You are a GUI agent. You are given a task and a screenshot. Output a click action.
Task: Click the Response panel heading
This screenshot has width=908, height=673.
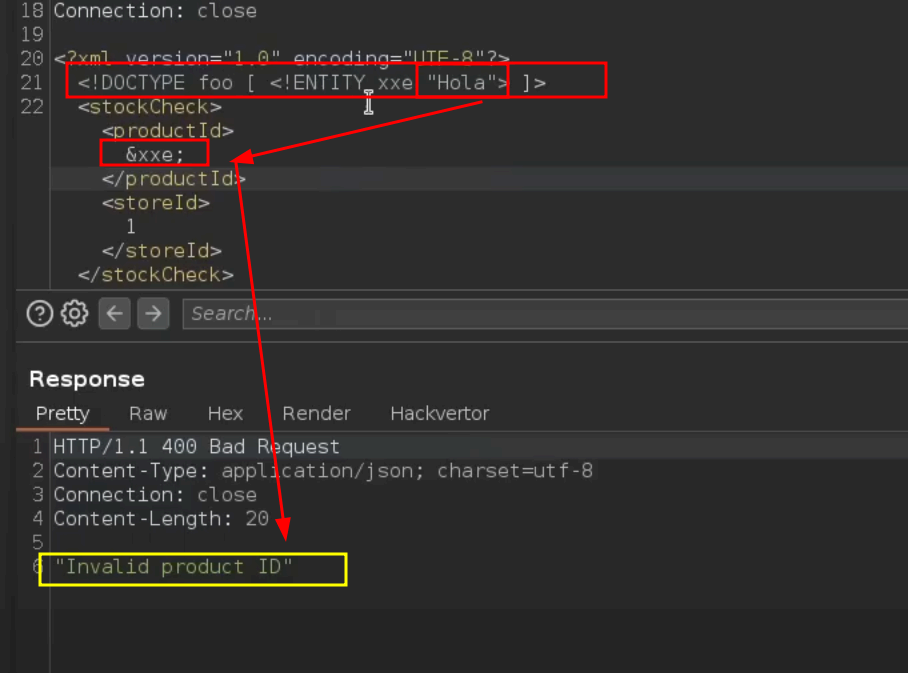[x=87, y=379]
